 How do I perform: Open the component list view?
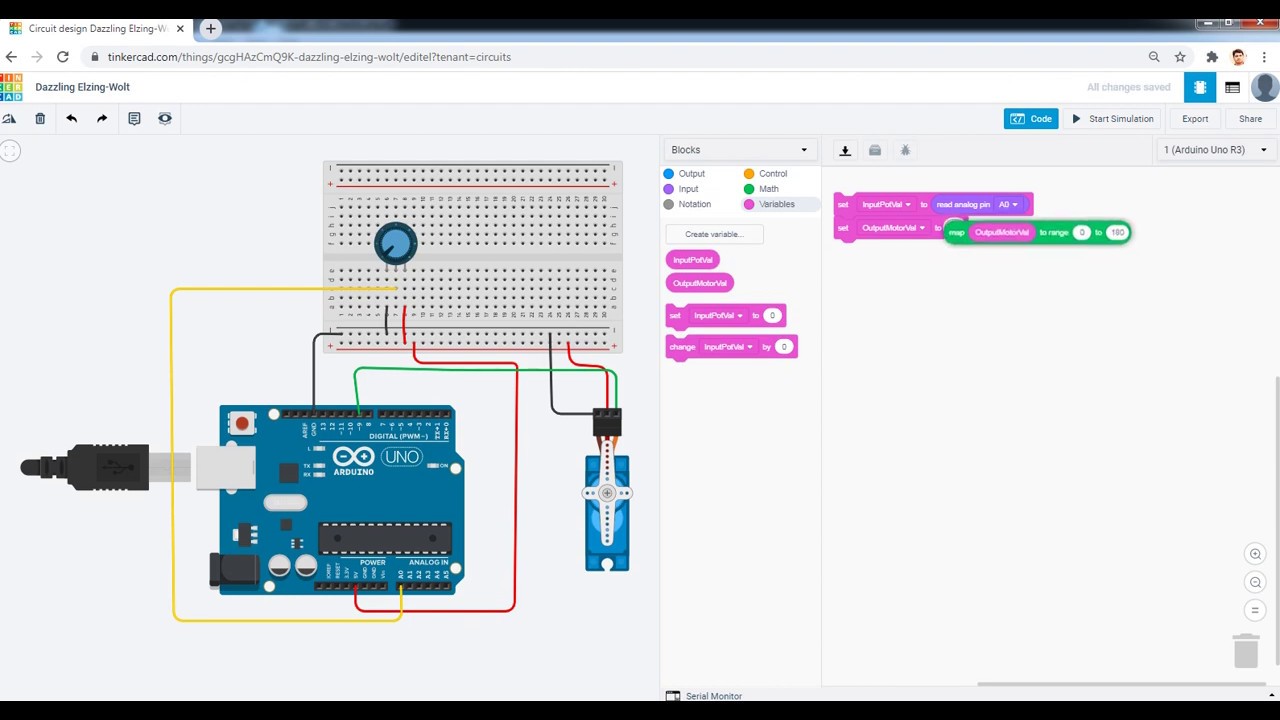[x=1232, y=87]
